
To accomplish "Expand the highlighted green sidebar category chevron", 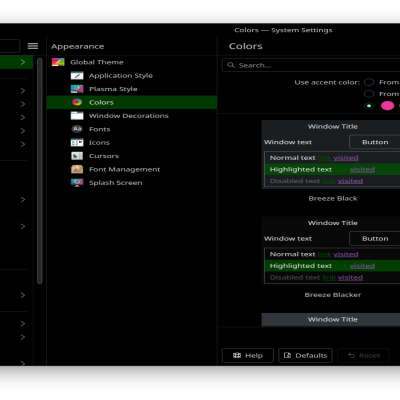I will 23,62.
